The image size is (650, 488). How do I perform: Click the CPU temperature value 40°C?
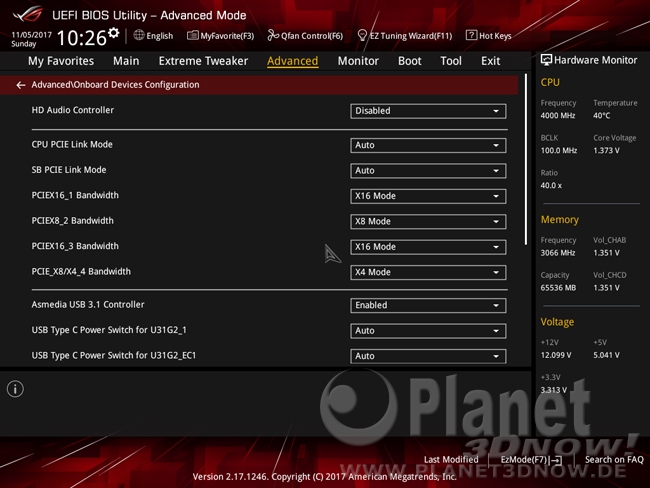coord(601,116)
